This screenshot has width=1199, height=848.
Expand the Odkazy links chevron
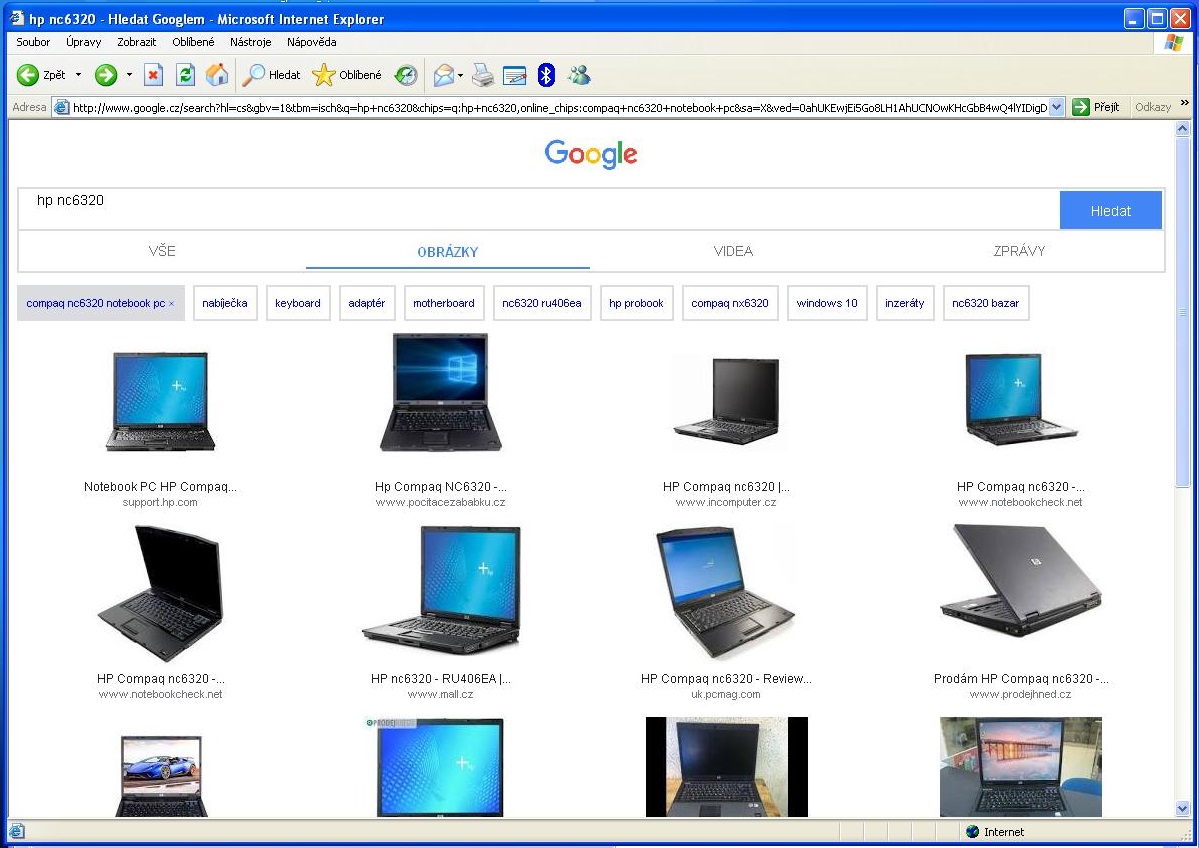[x=1184, y=102]
